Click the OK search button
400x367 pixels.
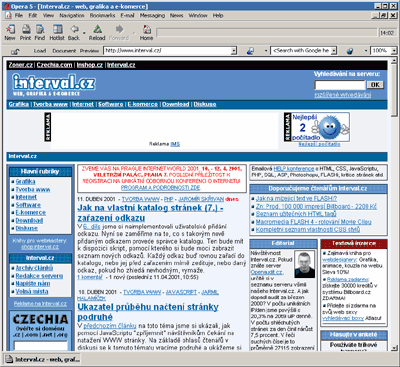(375, 85)
